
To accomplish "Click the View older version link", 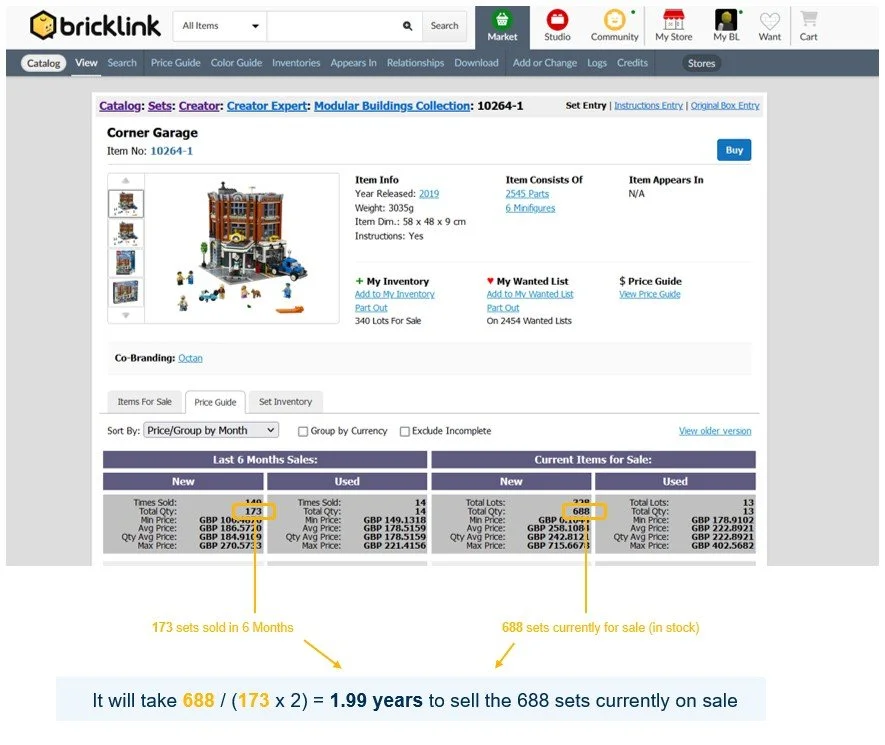I will coord(715,431).
